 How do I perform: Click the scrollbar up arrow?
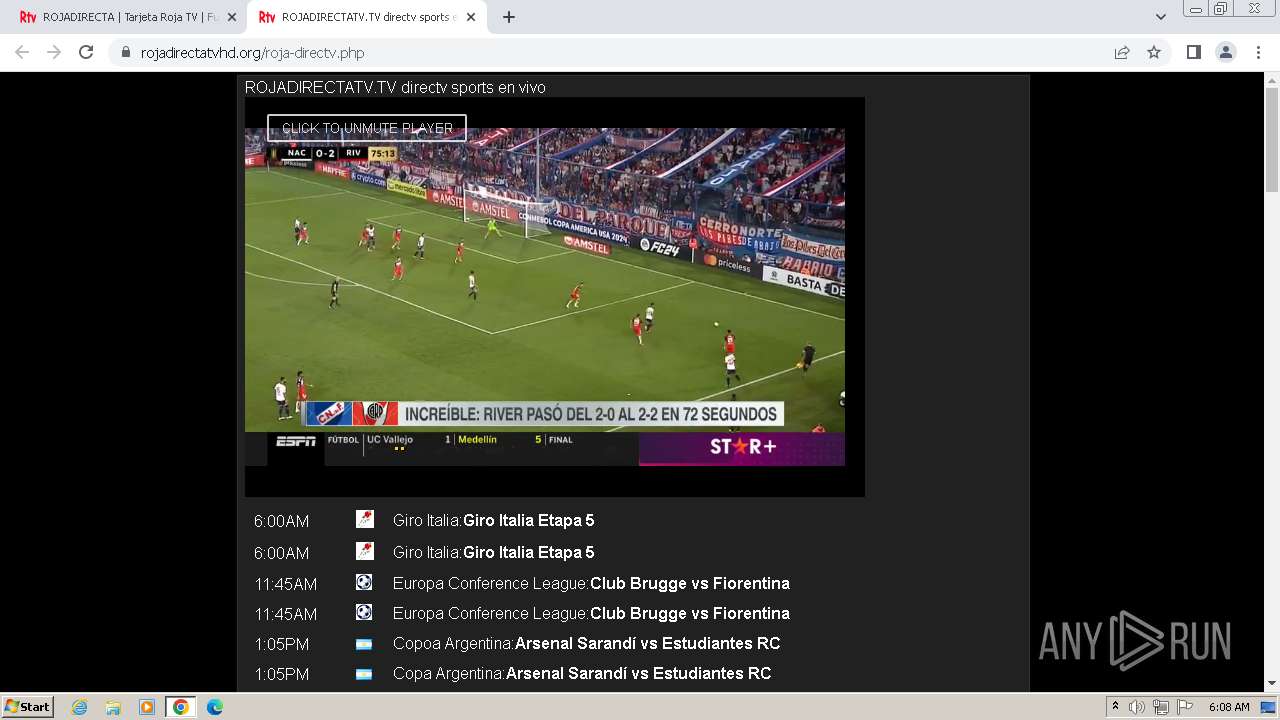pyautogui.click(x=1272, y=80)
